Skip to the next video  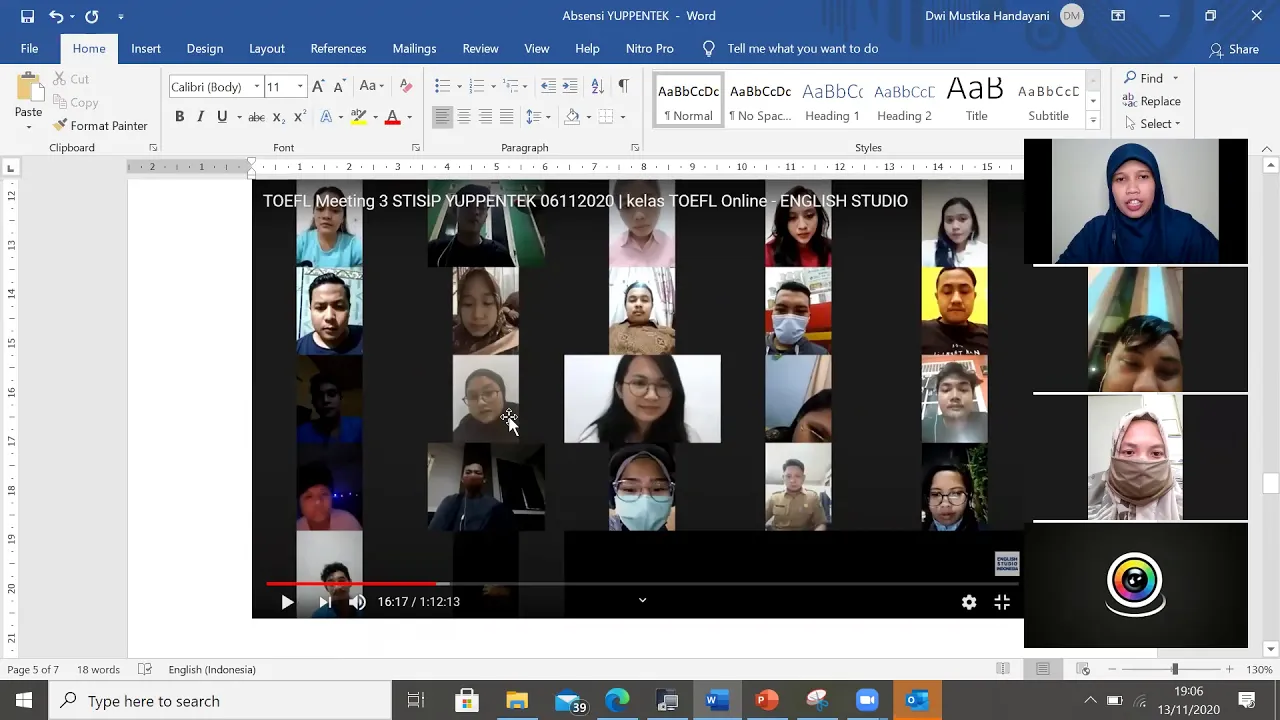[x=325, y=602]
